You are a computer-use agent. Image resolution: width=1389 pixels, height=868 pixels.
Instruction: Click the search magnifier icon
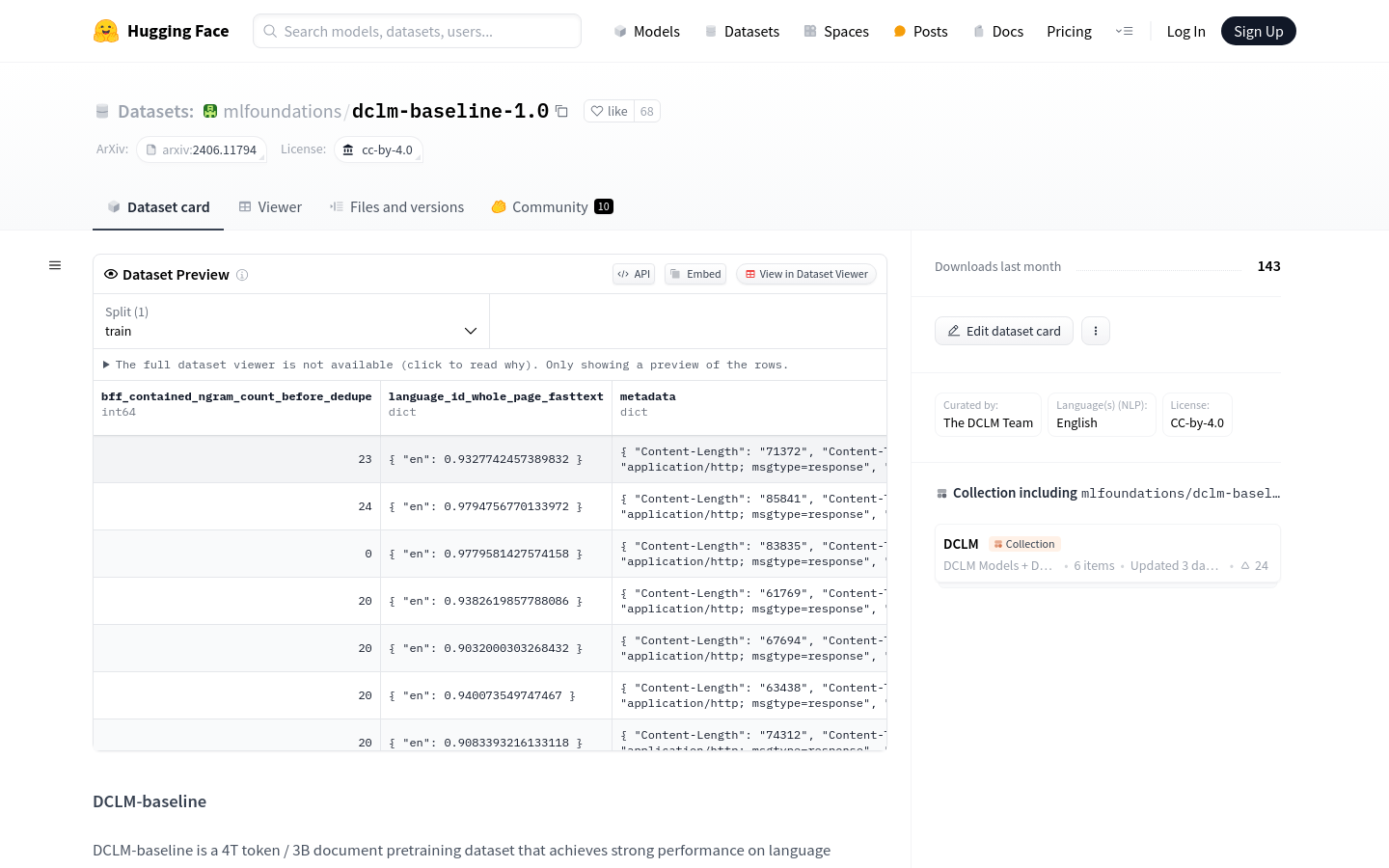270,31
